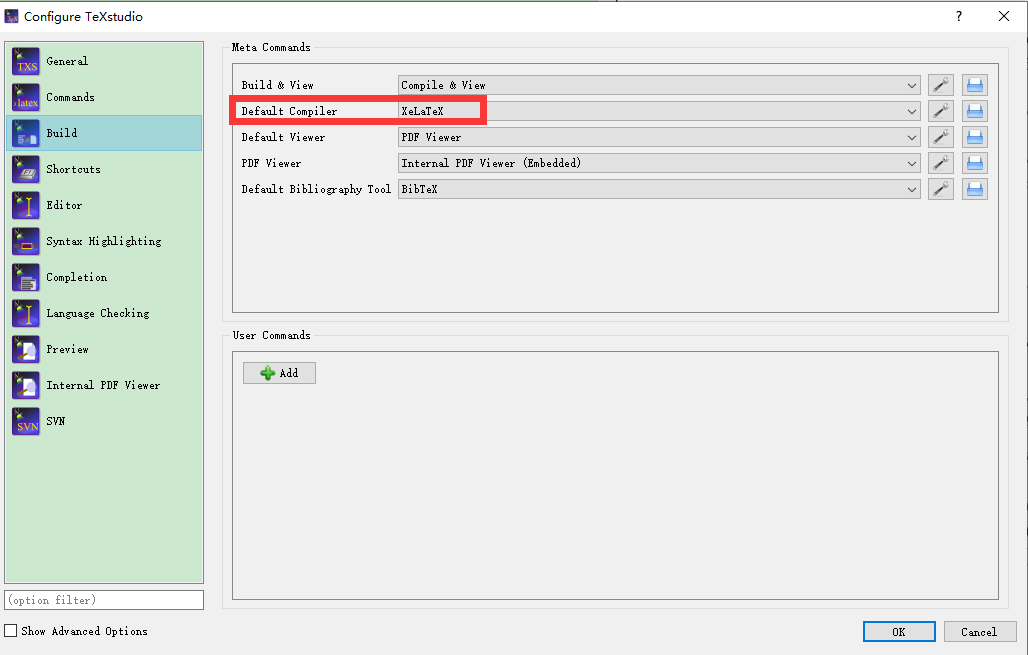Click the blue icon in Build & View row

point(975,85)
